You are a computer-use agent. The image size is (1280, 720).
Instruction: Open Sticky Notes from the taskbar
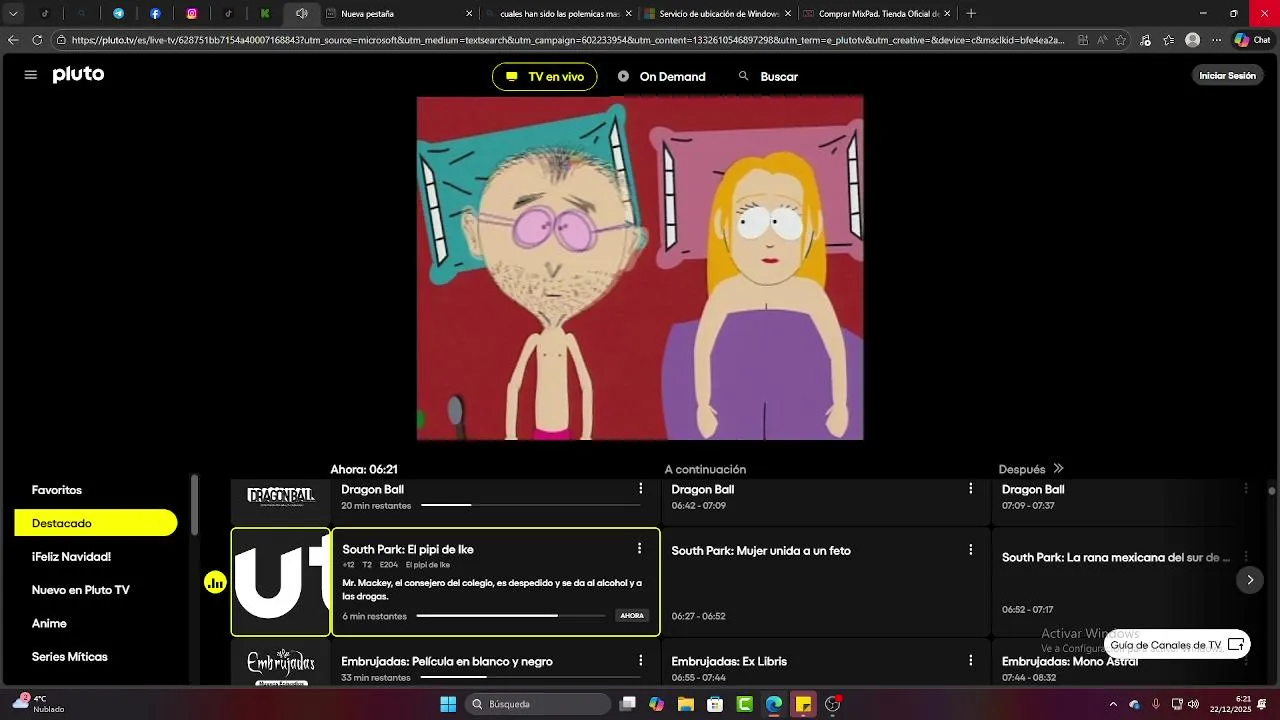[x=803, y=704]
